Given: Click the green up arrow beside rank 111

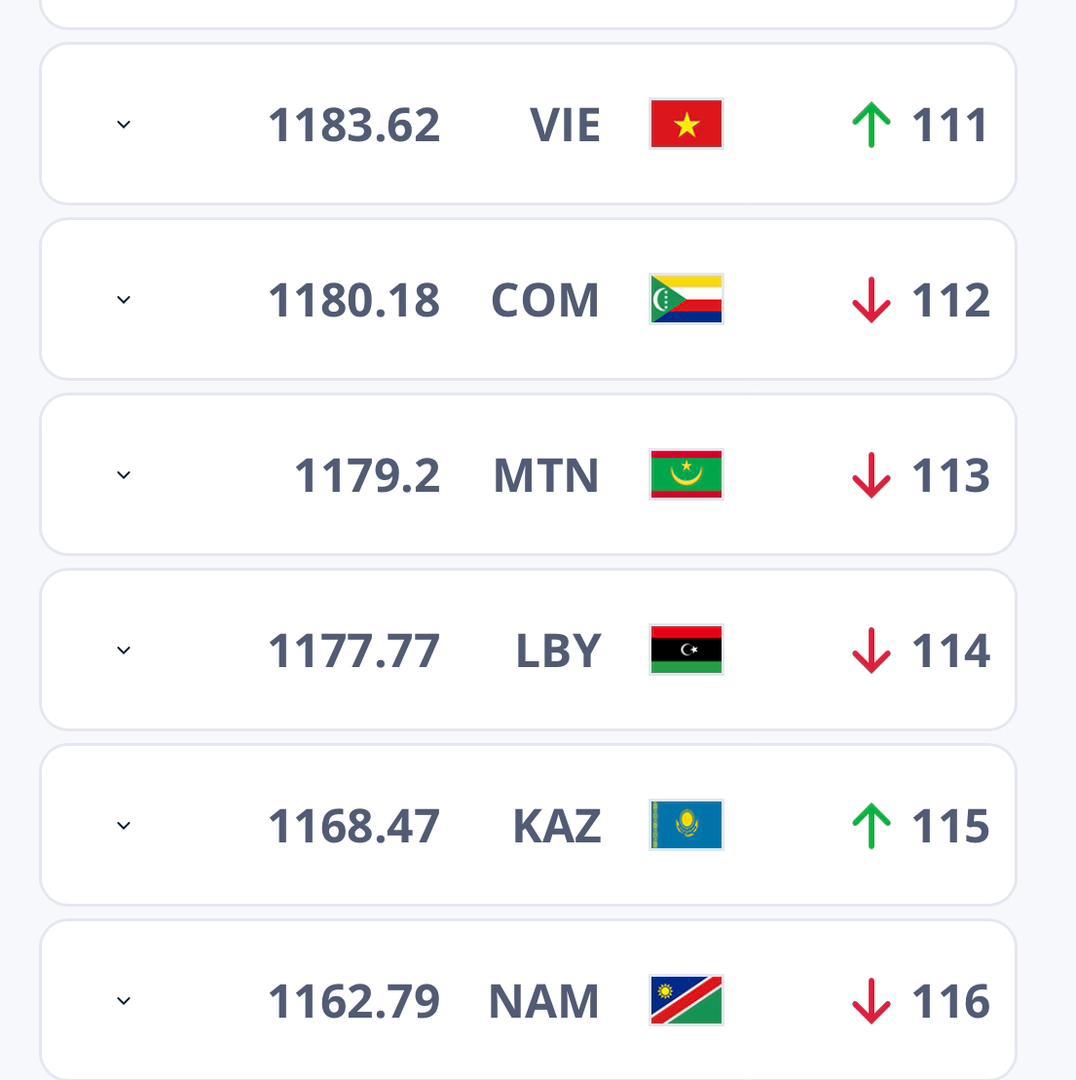Looking at the screenshot, I should pyautogui.click(x=871, y=125).
